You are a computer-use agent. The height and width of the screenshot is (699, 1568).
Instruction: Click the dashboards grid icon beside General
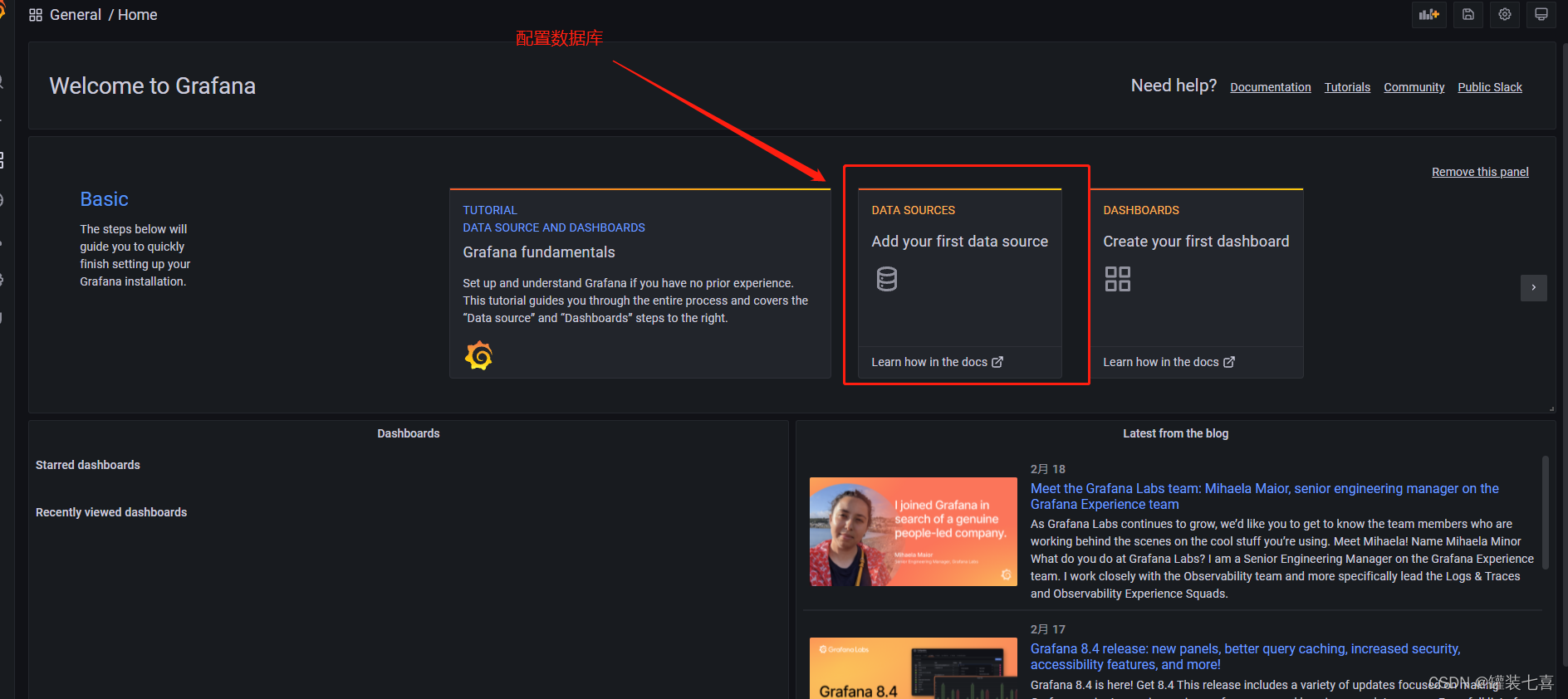coord(36,15)
